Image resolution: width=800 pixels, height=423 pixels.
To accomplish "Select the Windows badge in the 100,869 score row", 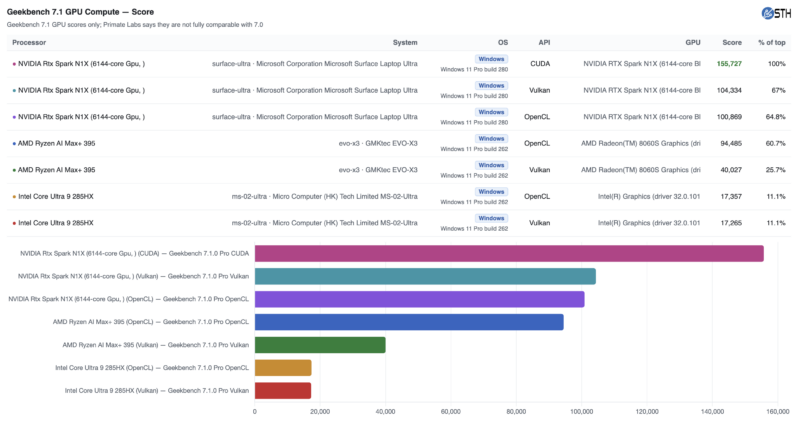I will click(x=491, y=112).
